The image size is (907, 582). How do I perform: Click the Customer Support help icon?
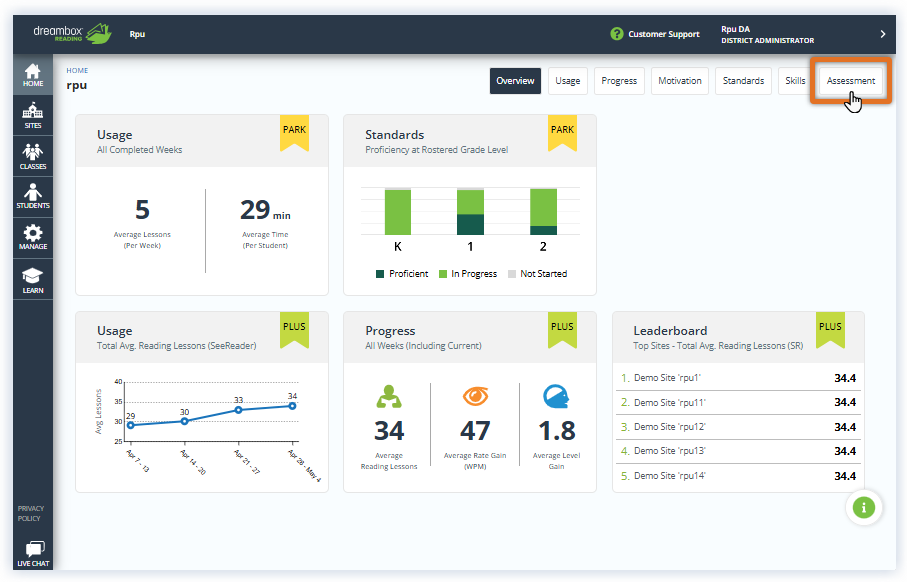[620, 33]
